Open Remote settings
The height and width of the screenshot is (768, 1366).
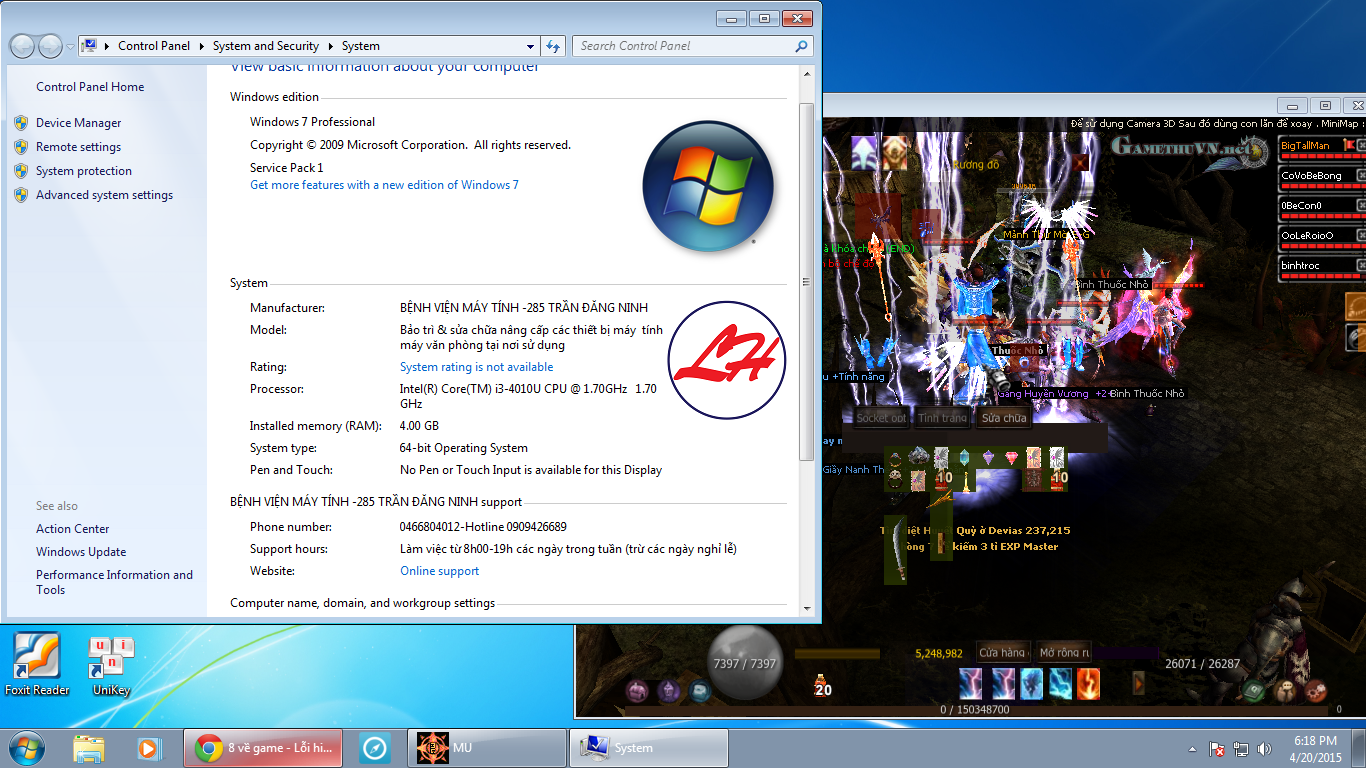(78, 147)
